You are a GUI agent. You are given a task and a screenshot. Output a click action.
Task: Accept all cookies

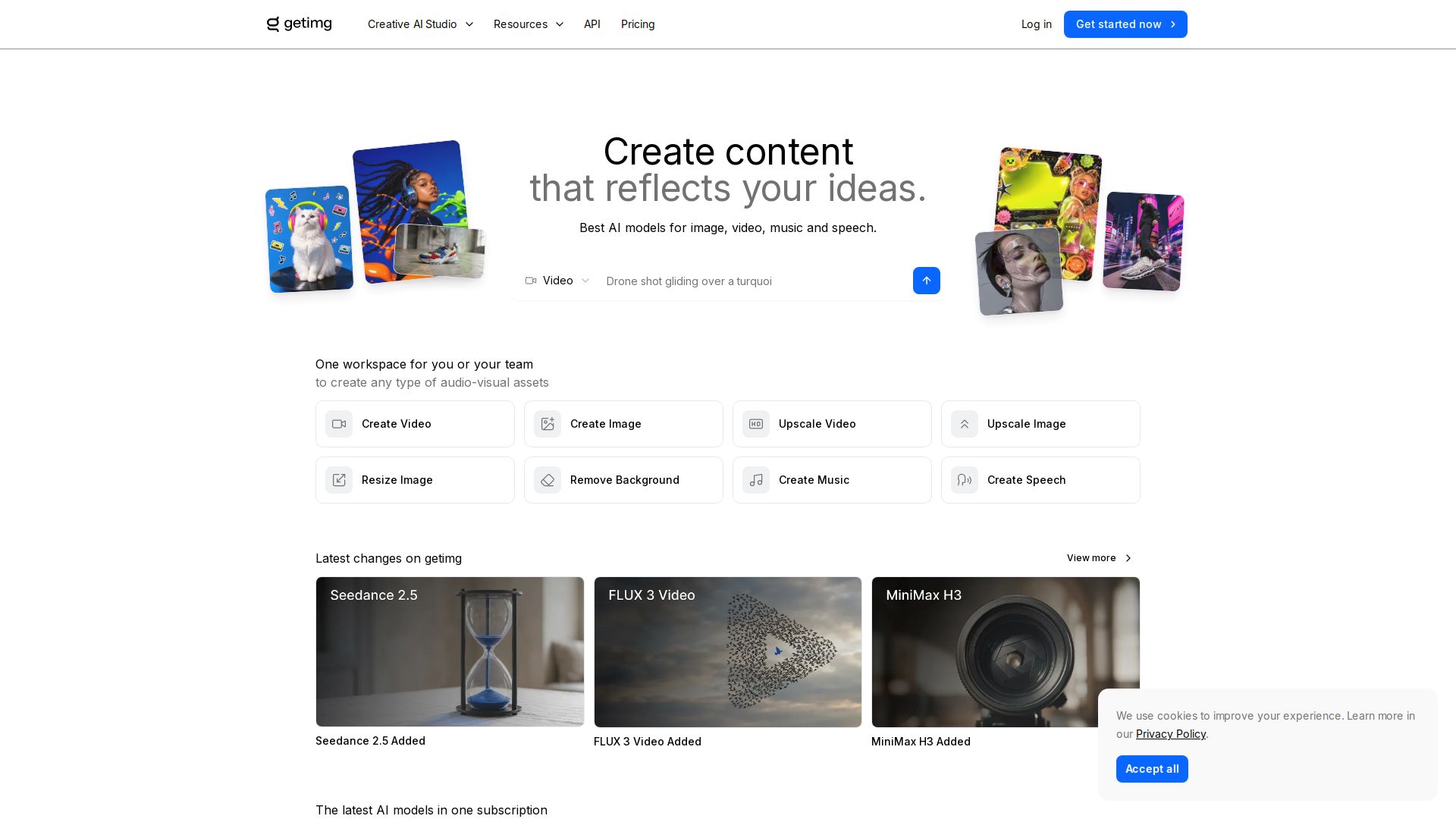[1152, 769]
